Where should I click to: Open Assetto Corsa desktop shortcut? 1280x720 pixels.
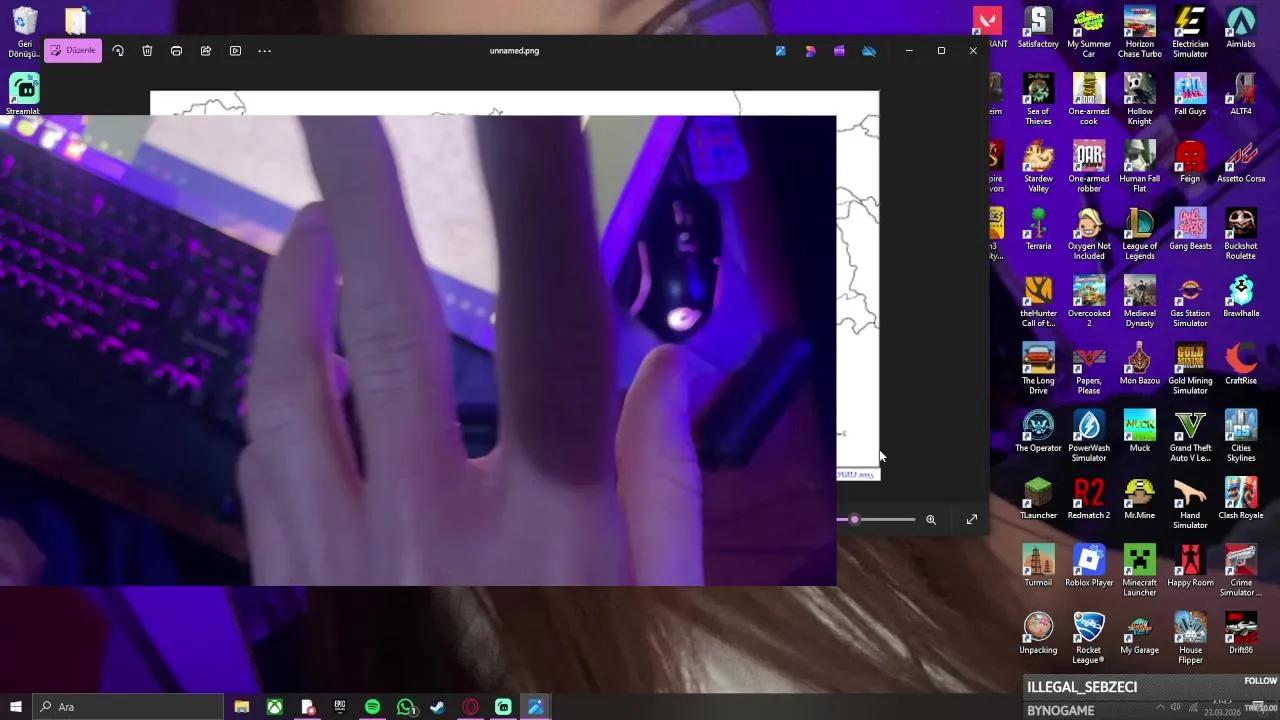(1241, 162)
